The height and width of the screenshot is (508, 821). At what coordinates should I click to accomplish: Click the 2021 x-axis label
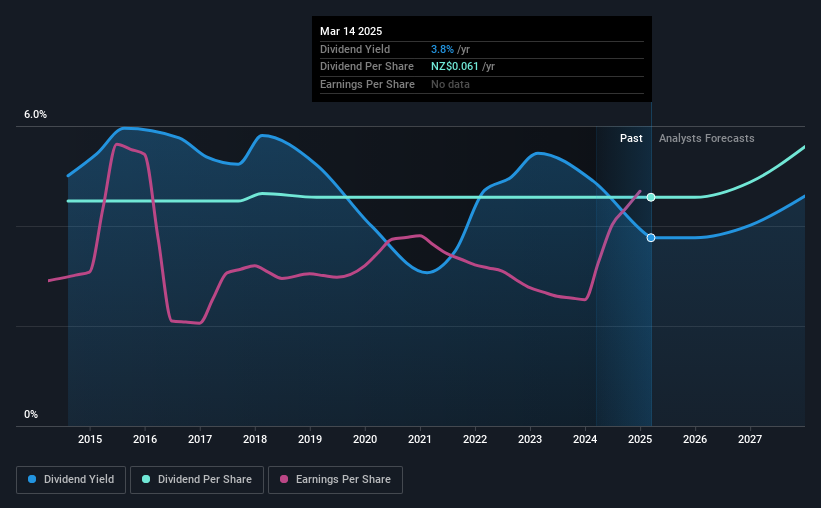coord(420,439)
